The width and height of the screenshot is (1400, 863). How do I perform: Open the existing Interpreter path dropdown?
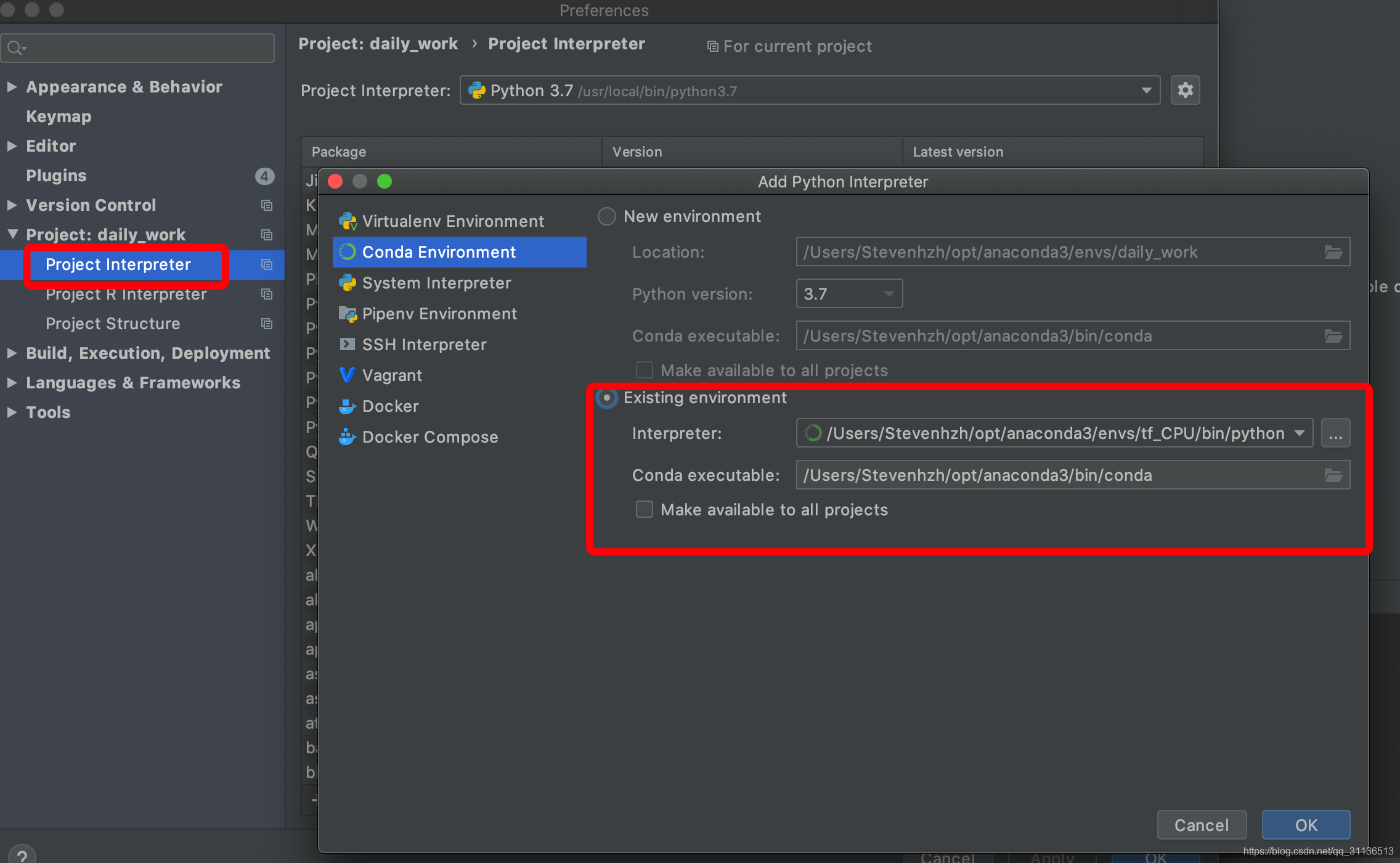1299,433
